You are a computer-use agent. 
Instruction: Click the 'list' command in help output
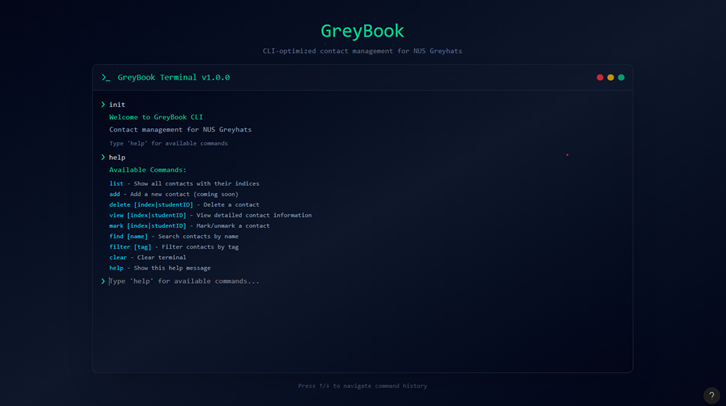[x=116, y=183]
